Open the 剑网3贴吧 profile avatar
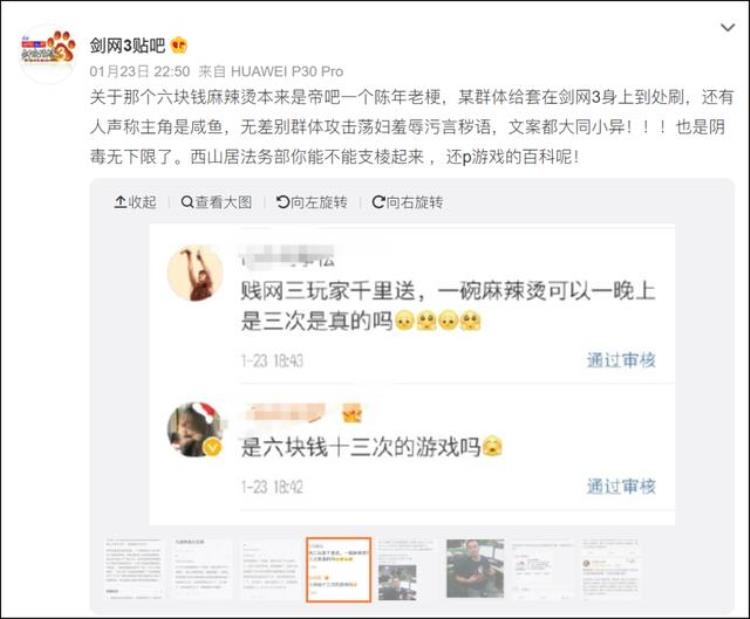Image resolution: width=750 pixels, height=619 pixels. coord(48,53)
